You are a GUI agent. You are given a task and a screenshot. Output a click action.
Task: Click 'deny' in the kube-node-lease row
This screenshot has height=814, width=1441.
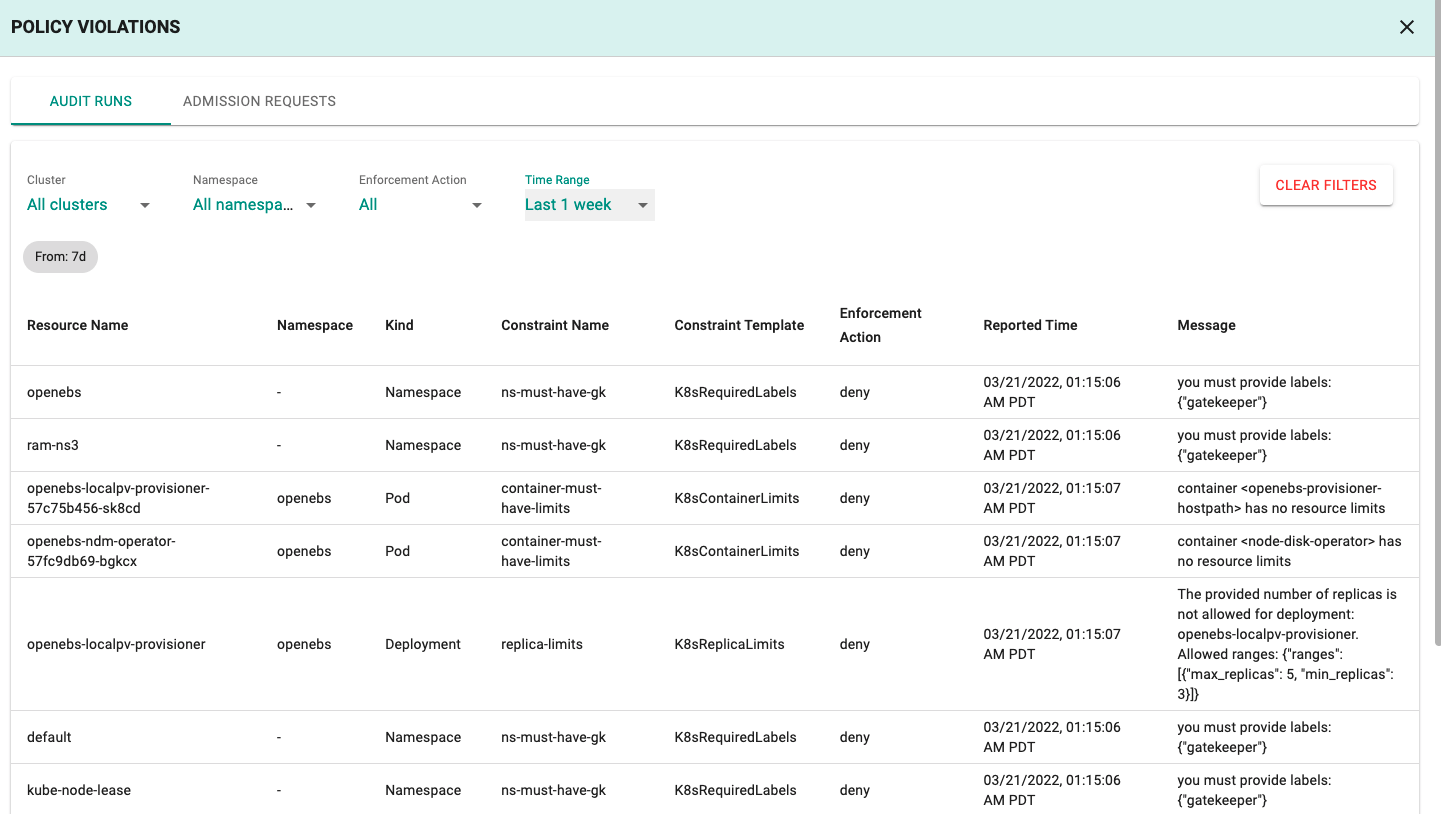[x=855, y=790]
